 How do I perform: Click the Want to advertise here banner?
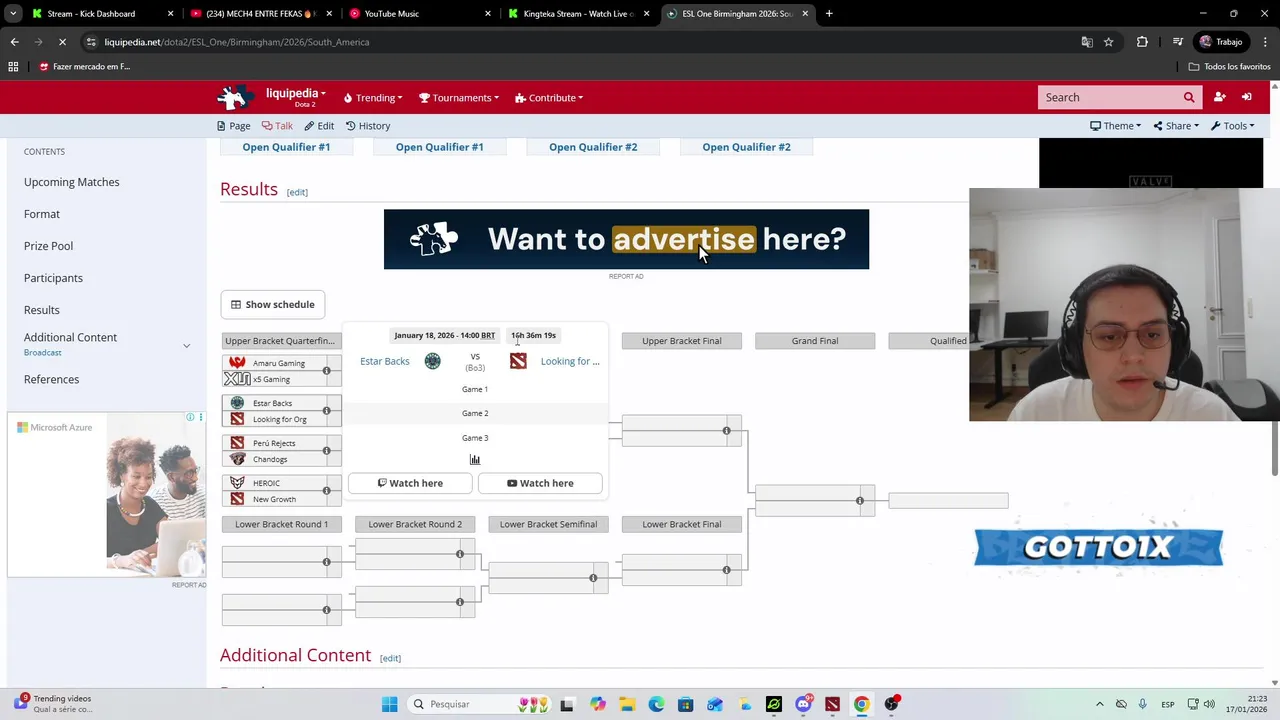(626, 239)
